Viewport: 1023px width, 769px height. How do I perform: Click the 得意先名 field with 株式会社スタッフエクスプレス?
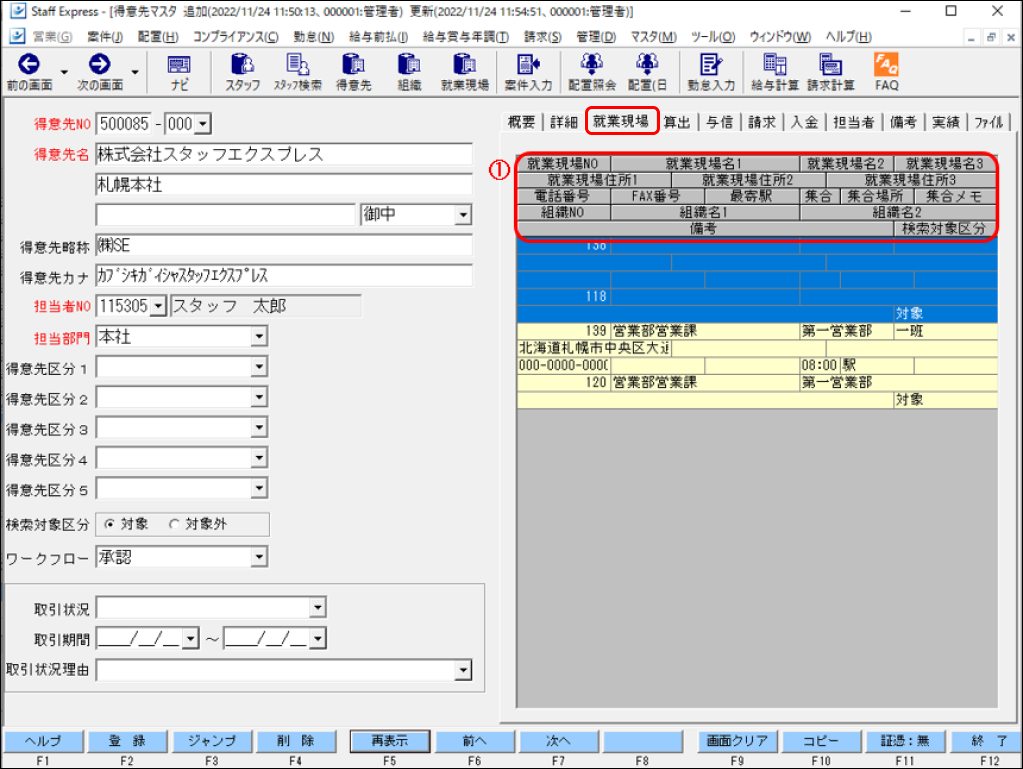pos(284,154)
